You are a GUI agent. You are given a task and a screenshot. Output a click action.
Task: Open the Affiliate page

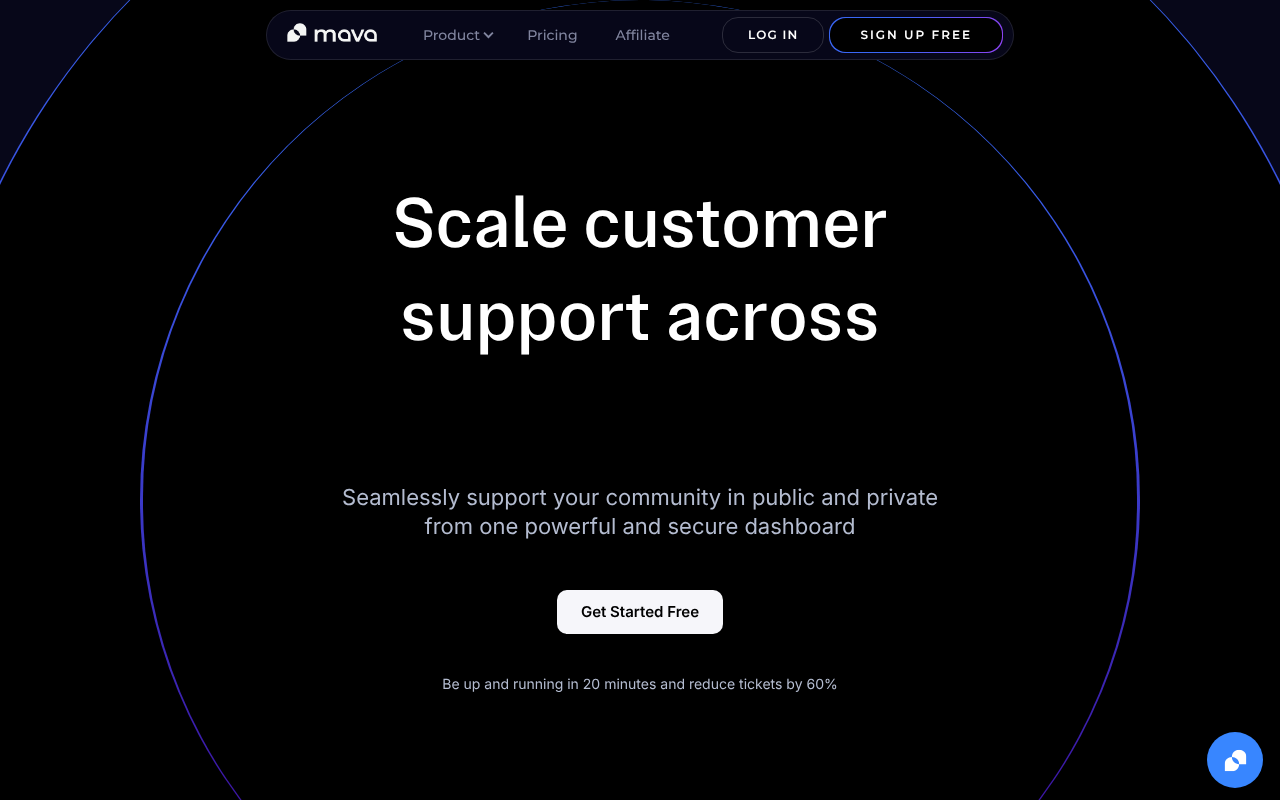pyautogui.click(x=642, y=35)
